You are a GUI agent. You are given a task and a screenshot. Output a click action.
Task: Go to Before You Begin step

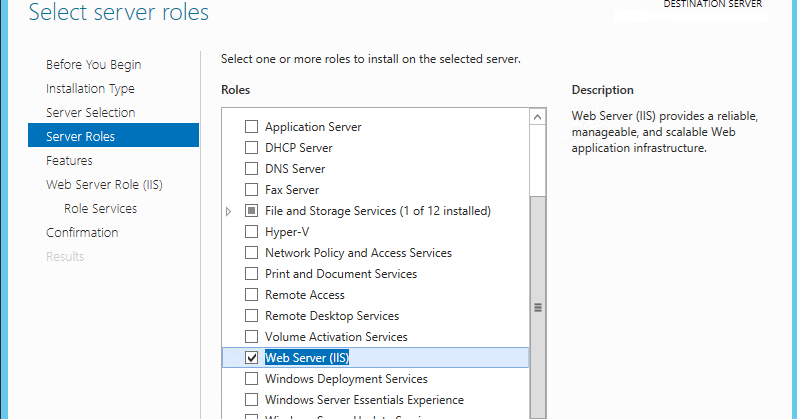(x=93, y=65)
